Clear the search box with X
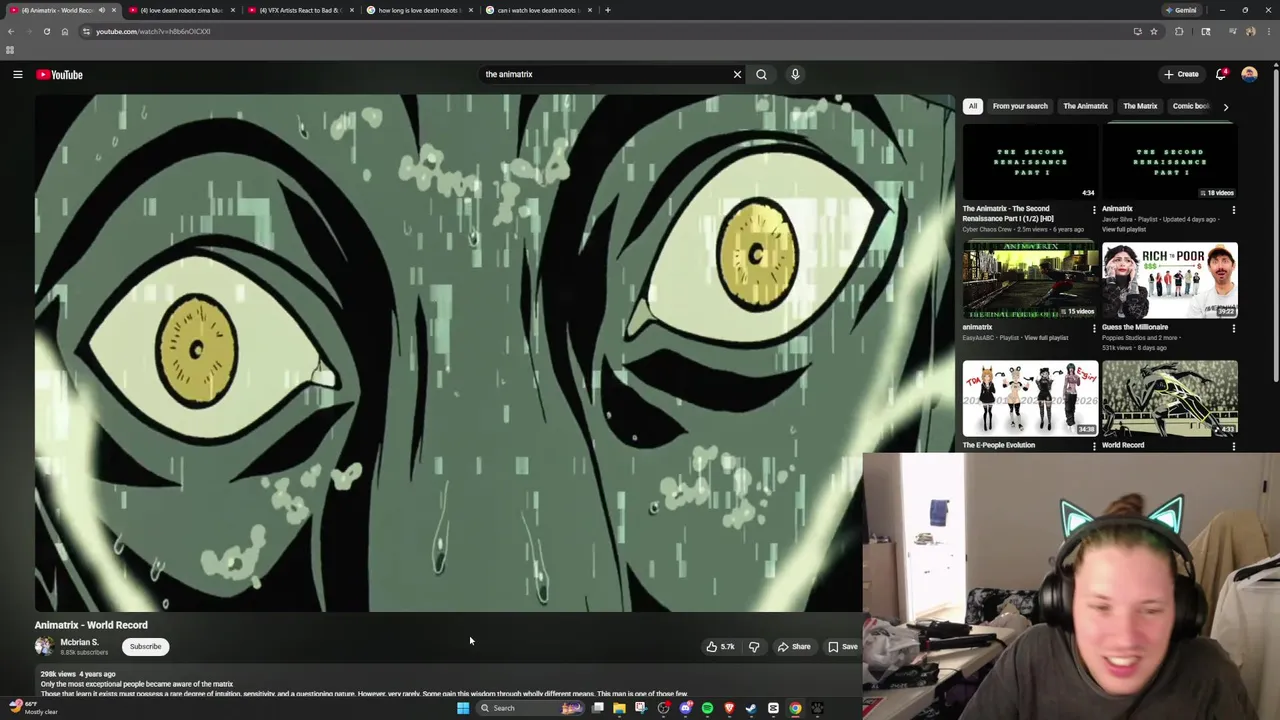1280x720 pixels. click(x=737, y=74)
